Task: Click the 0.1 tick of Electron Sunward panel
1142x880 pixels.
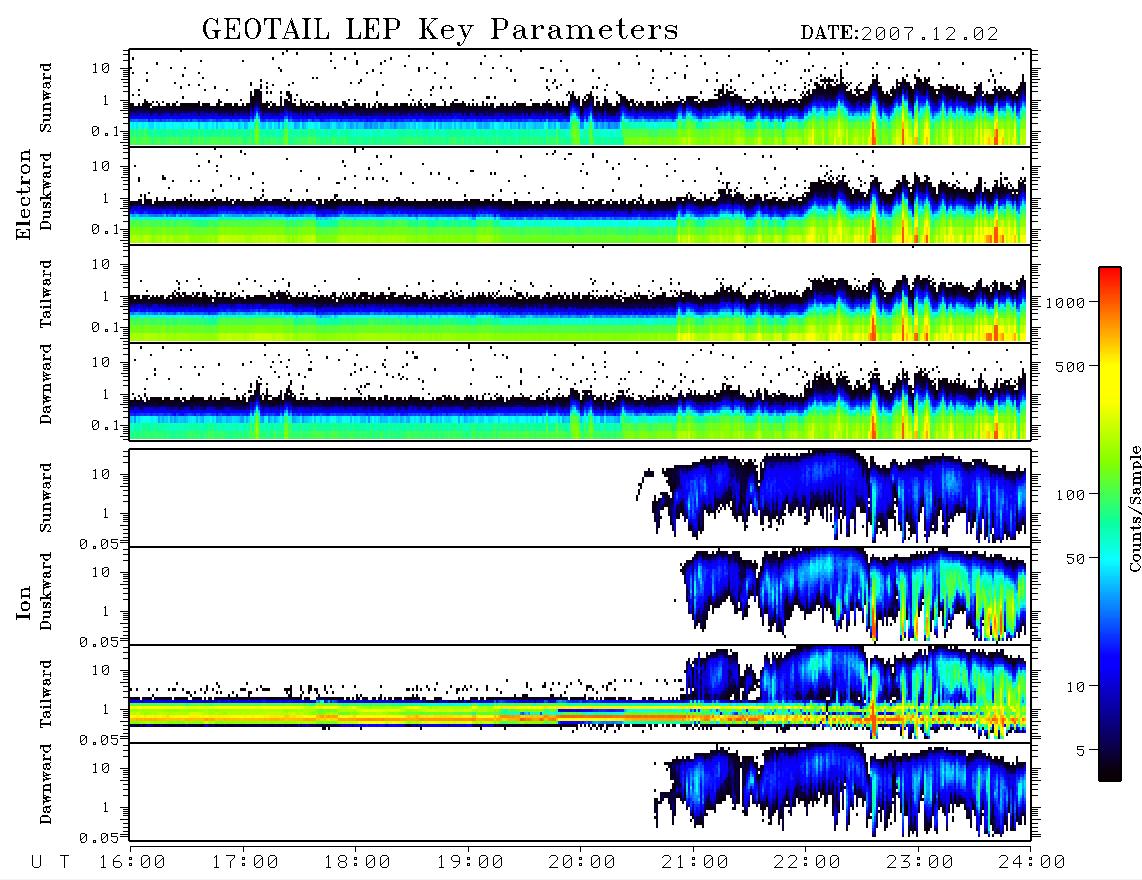Action: (105, 131)
